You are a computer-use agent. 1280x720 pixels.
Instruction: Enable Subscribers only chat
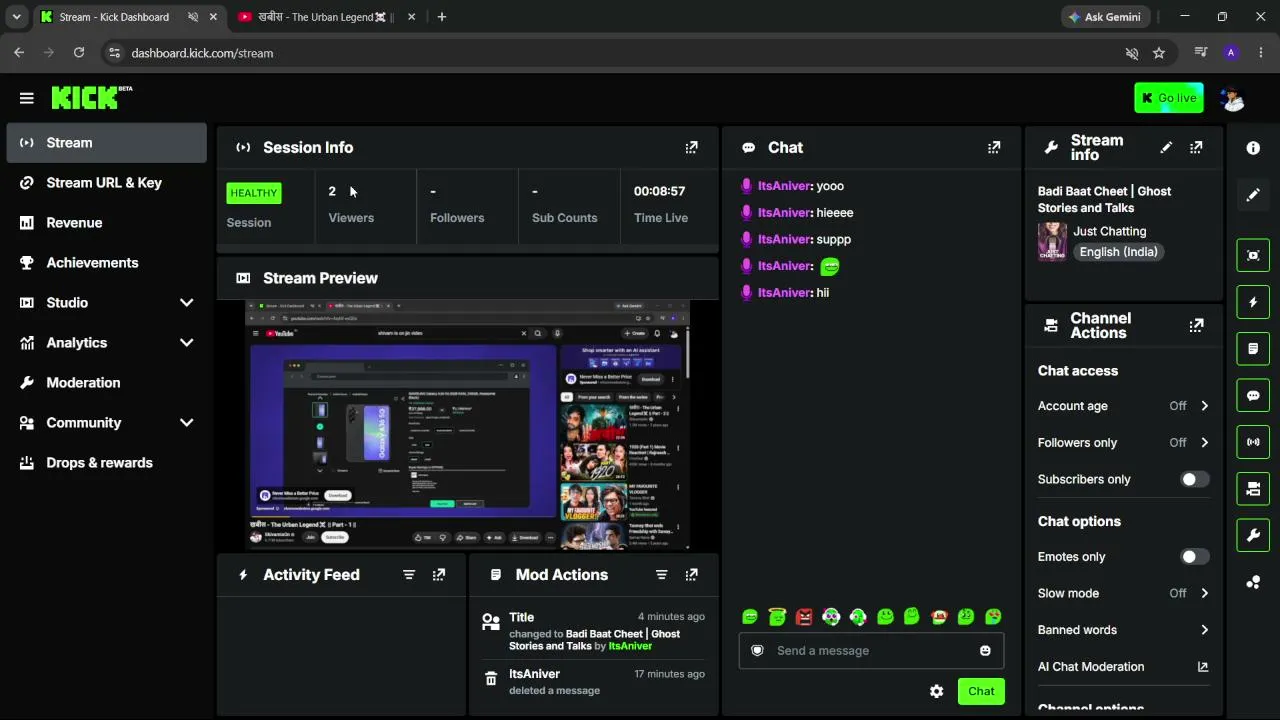click(1194, 480)
